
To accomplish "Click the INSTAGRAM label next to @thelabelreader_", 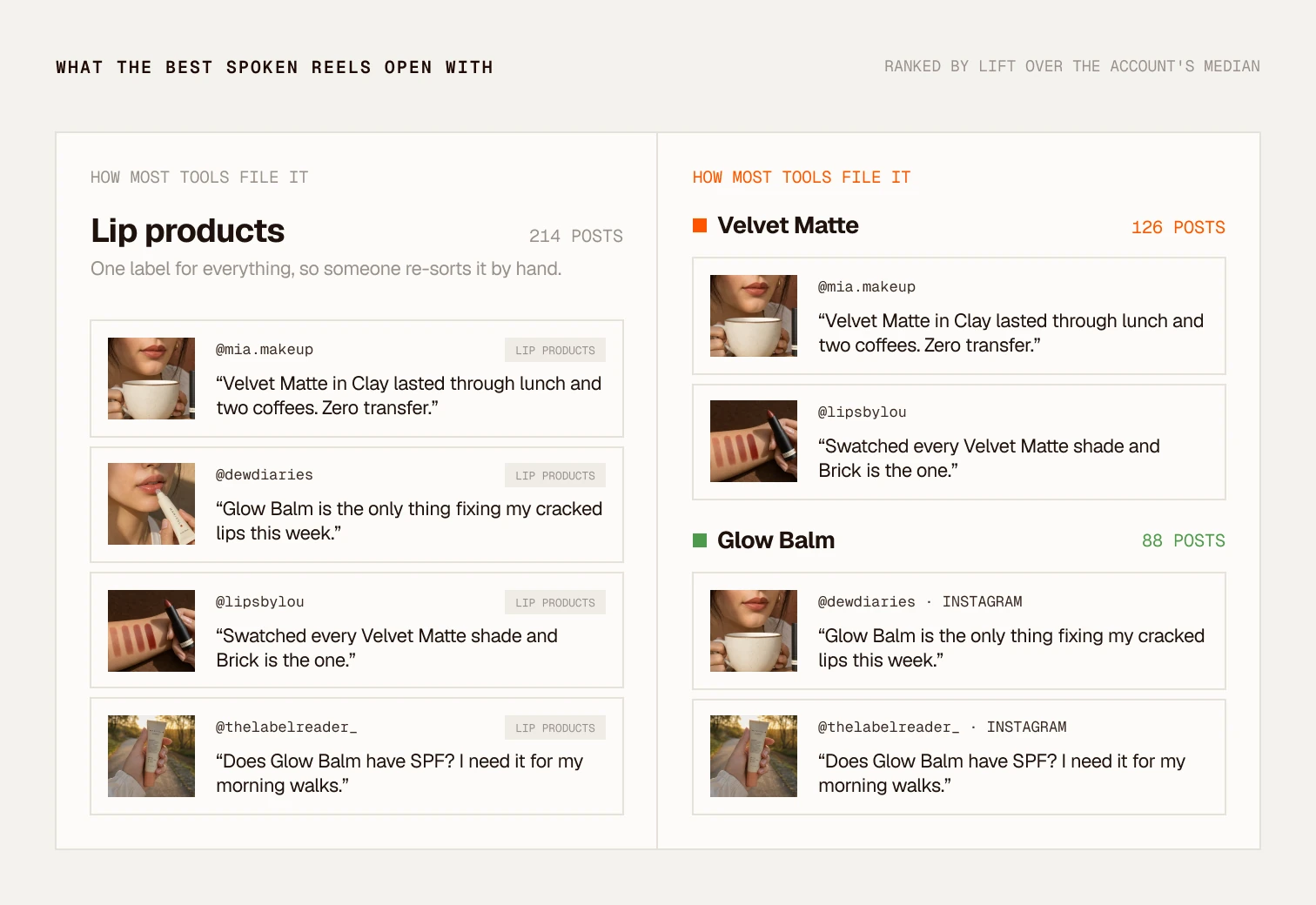I will tap(1027, 727).
